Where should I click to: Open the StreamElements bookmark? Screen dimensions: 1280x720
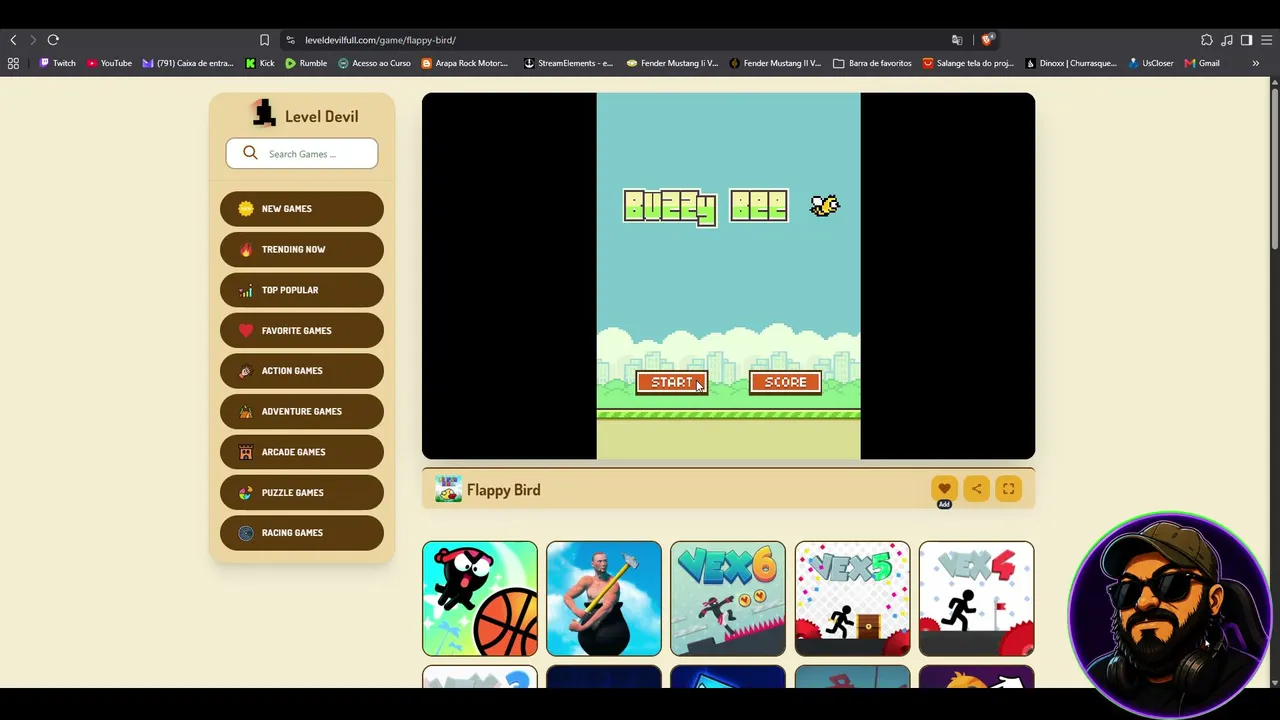569,63
